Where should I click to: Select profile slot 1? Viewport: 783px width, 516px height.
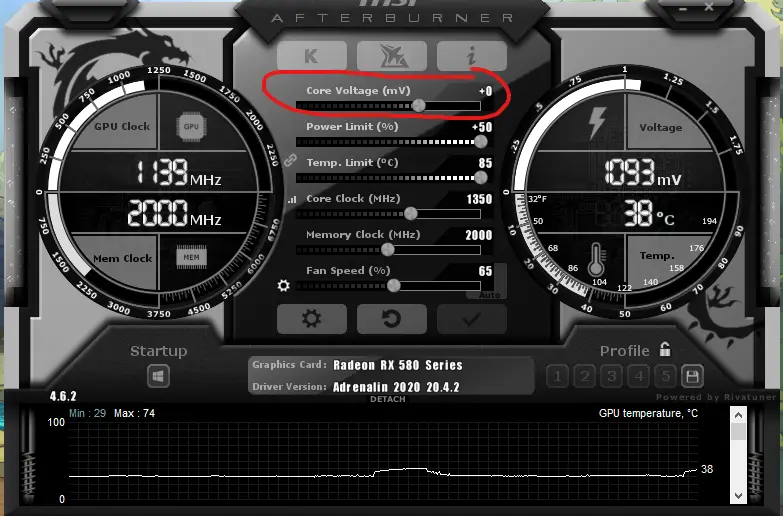(x=557, y=376)
